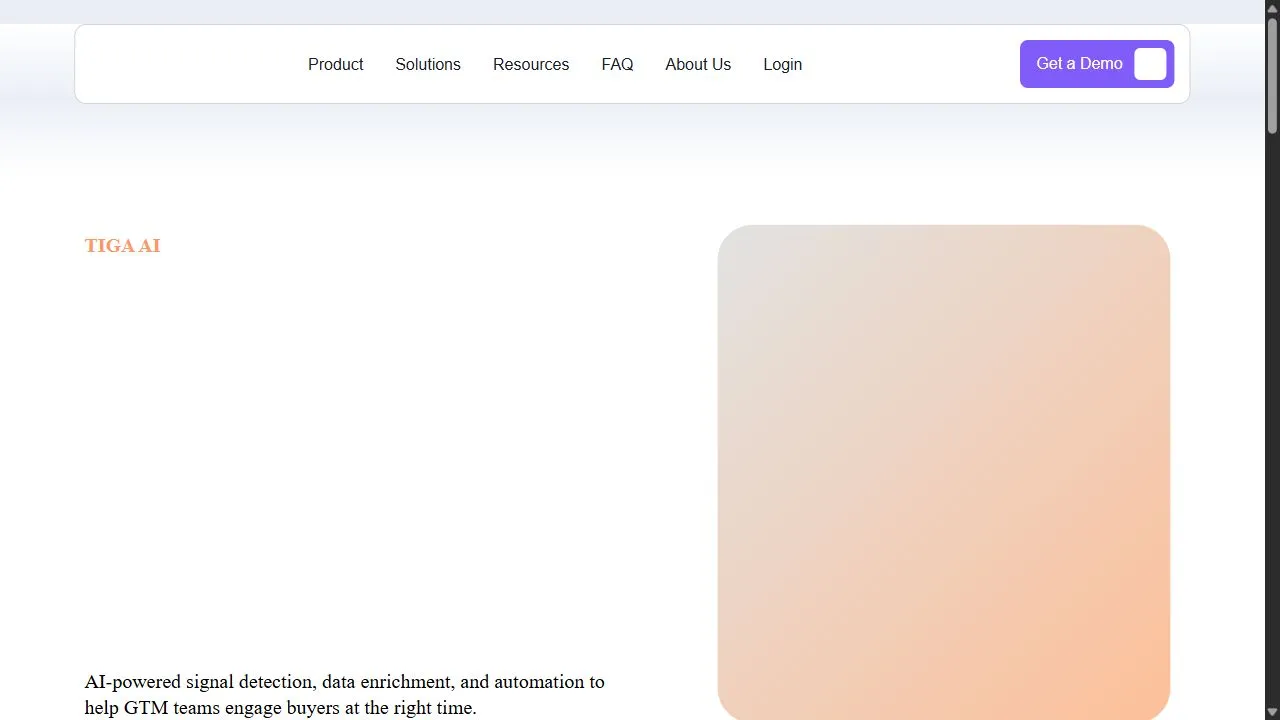1280x720 pixels.
Task: Click the orange TIGA AI label
Action: (x=122, y=246)
